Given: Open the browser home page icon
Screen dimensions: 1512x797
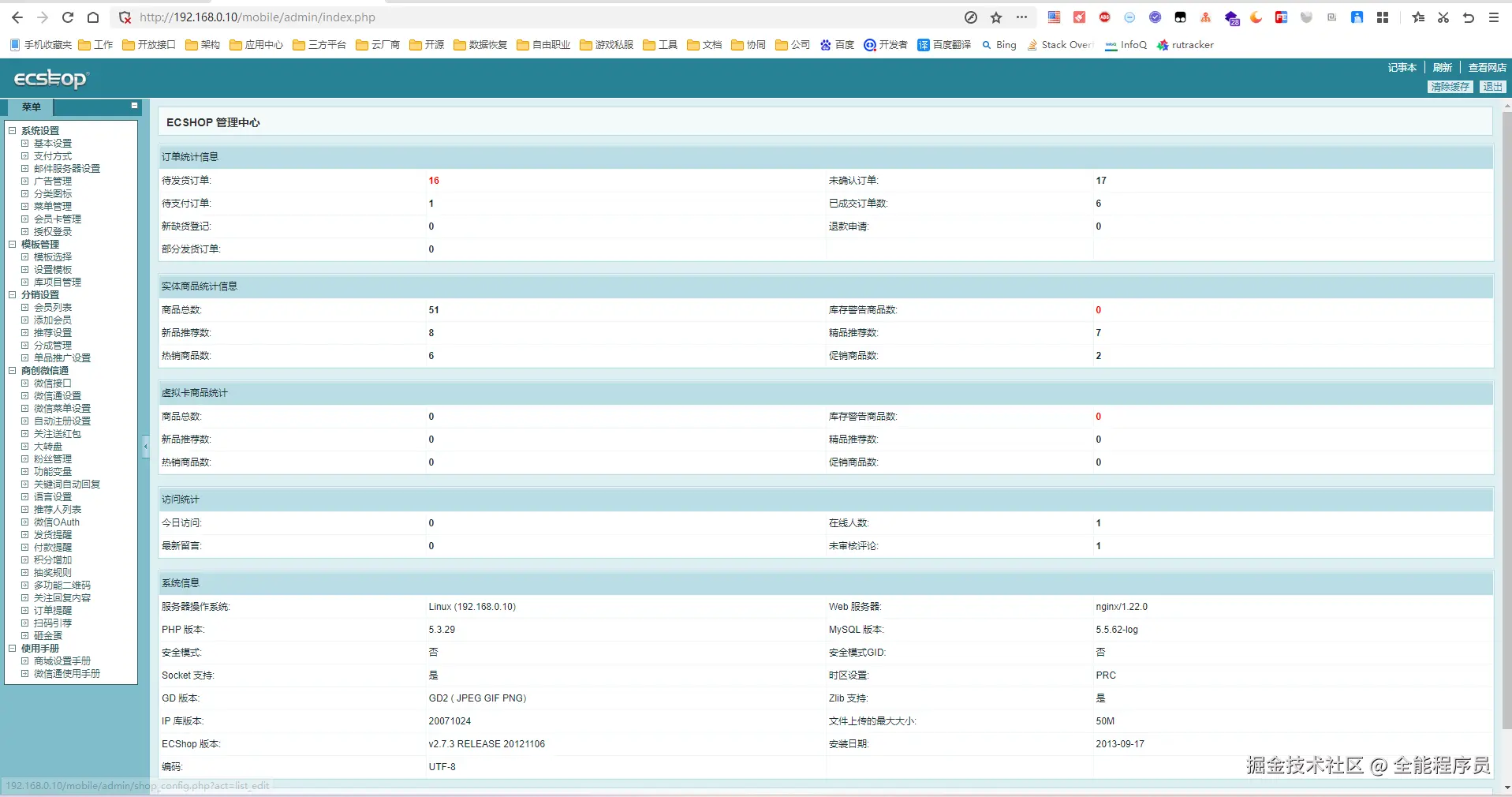Looking at the screenshot, I should tap(93, 17).
